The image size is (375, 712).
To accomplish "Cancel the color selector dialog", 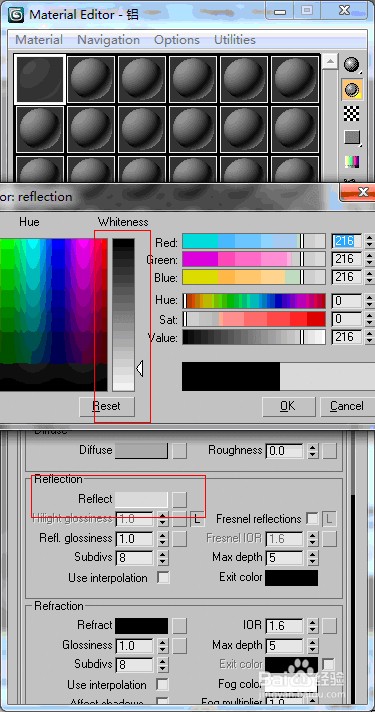I will pyautogui.click(x=346, y=406).
